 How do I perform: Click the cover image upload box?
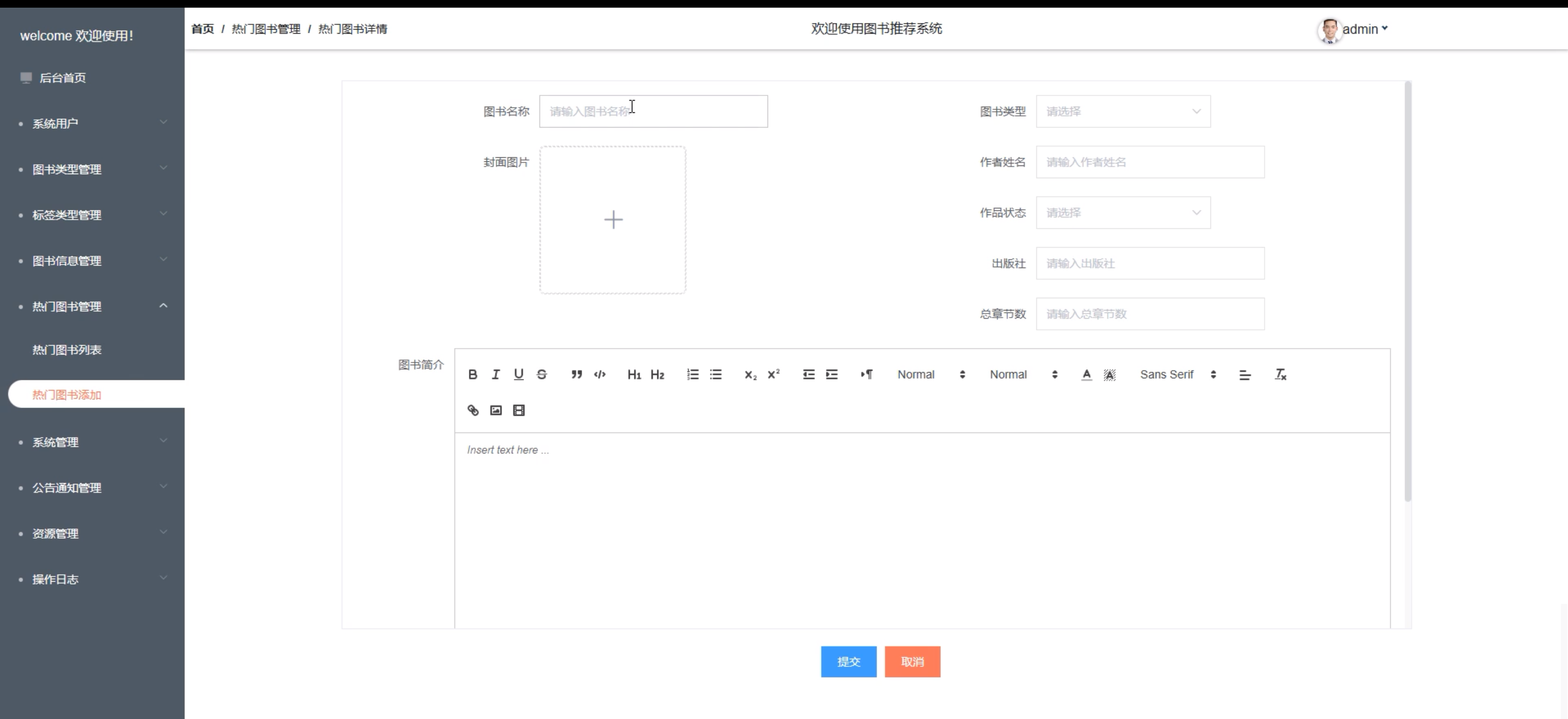tap(613, 220)
